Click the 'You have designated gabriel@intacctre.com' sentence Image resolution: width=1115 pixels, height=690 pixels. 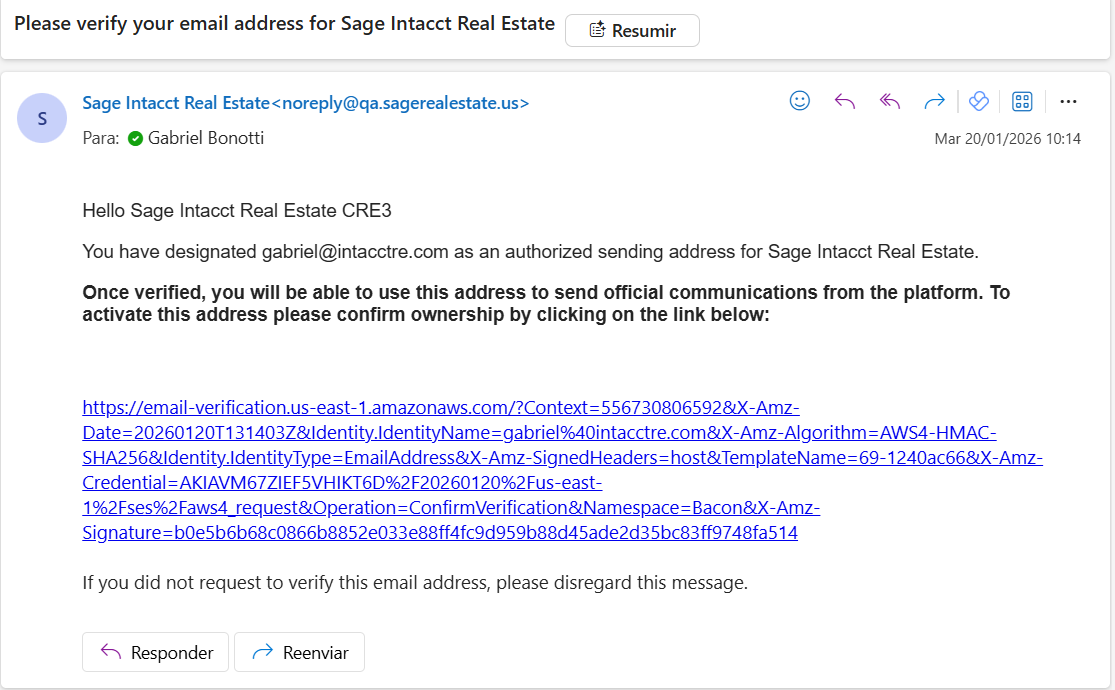[x=530, y=252]
